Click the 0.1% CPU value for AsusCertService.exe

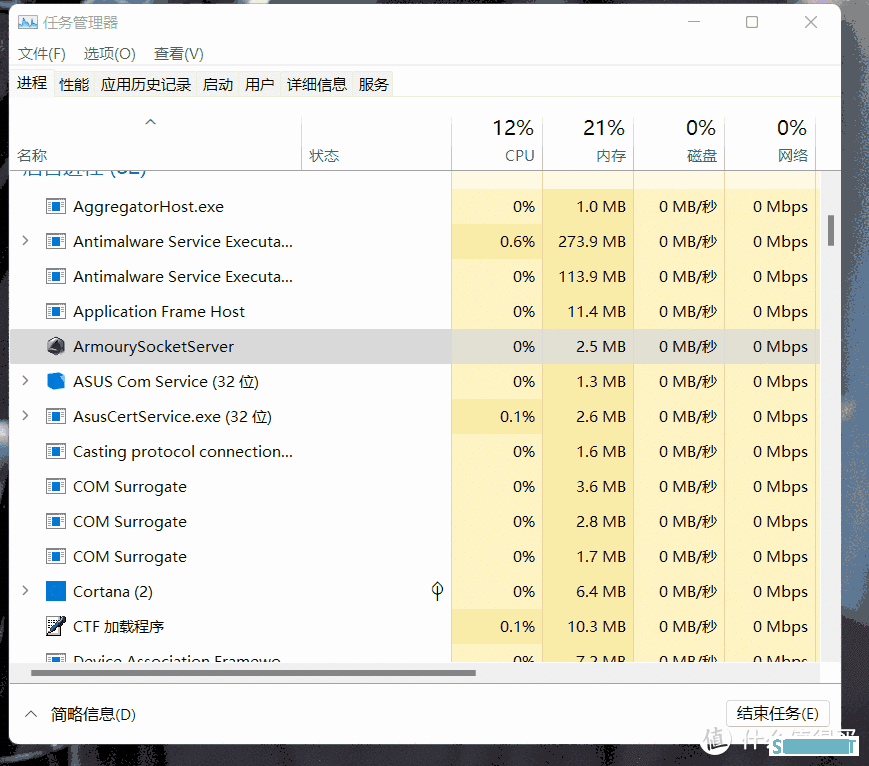click(517, 416)
